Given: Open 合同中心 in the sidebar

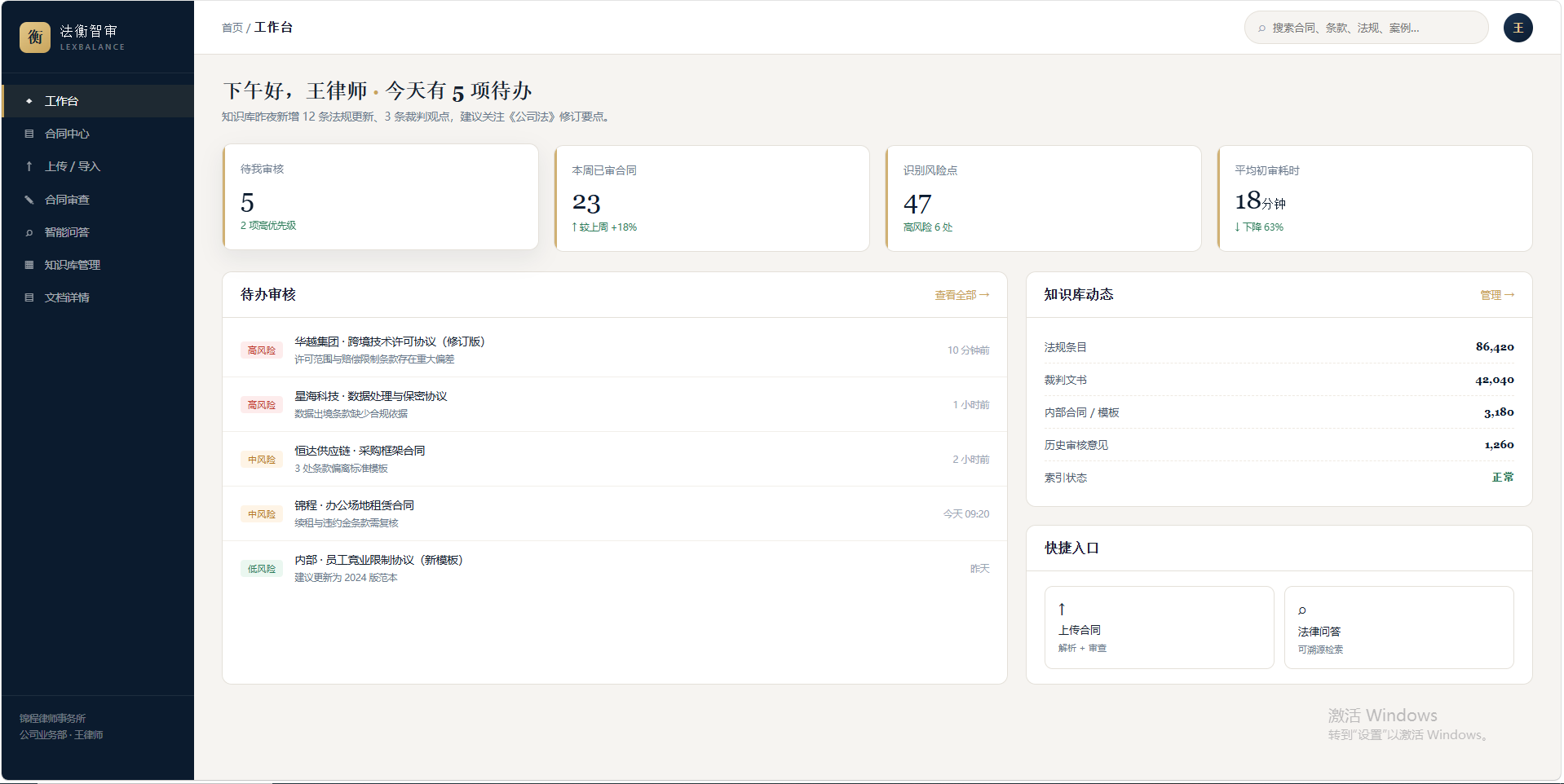Looking at the screenshot, I should coord(98,134).
